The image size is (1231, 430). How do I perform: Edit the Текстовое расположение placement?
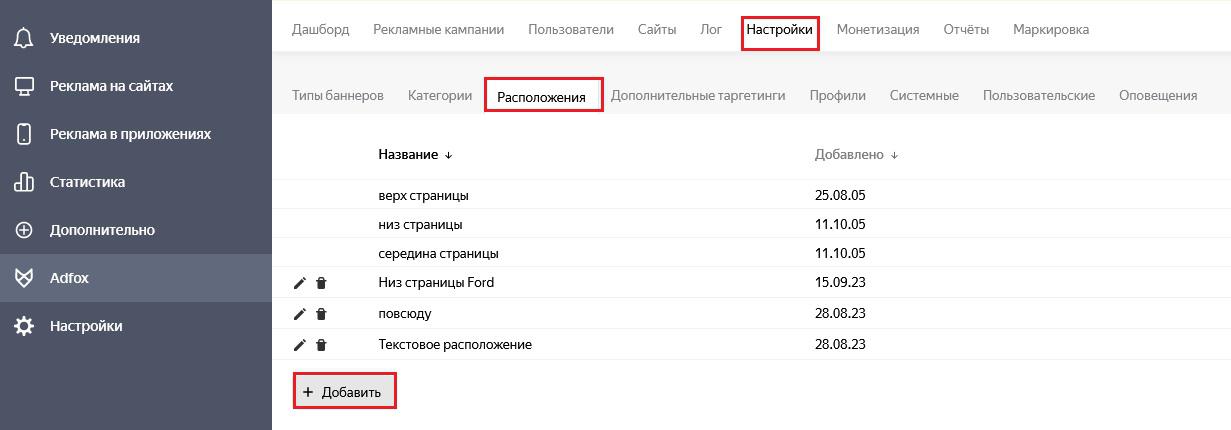click(300, 345)
